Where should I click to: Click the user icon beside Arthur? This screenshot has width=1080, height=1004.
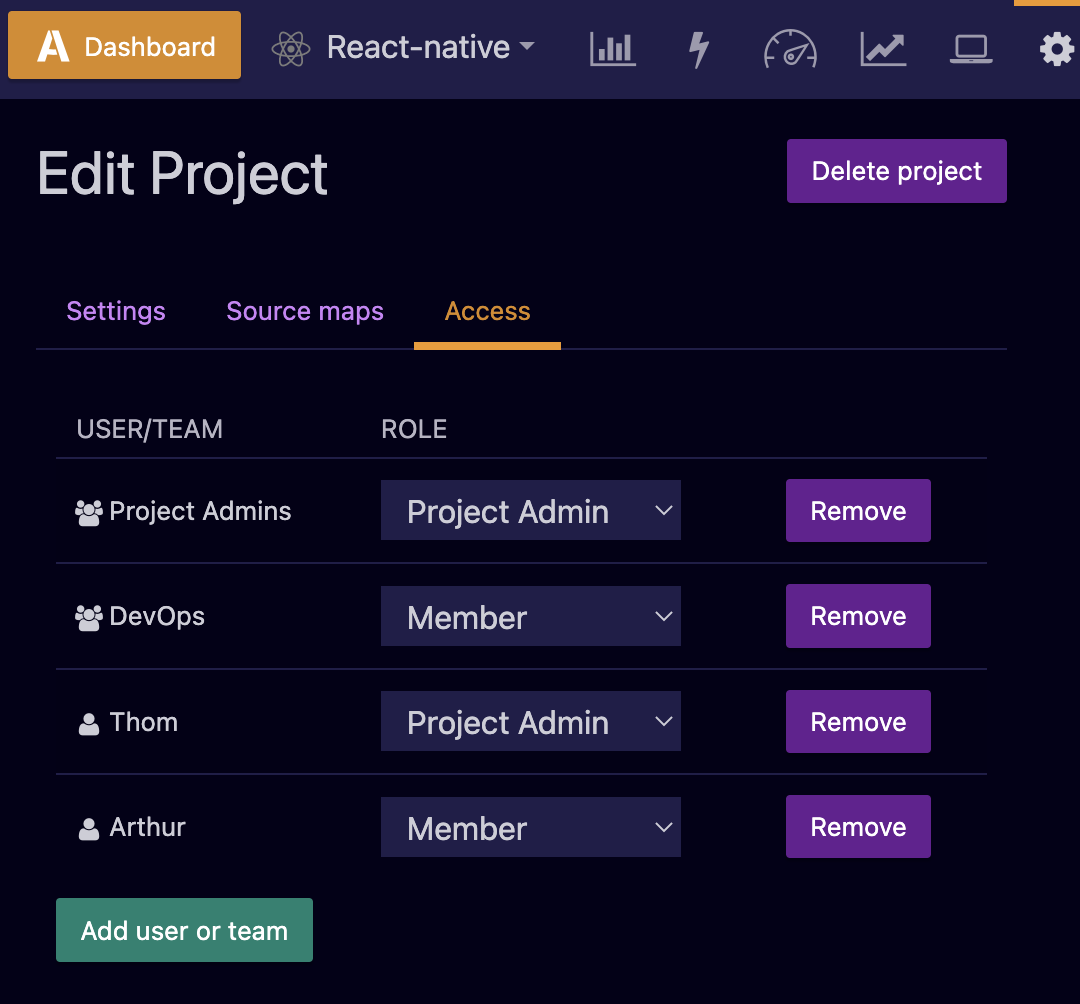89,829
